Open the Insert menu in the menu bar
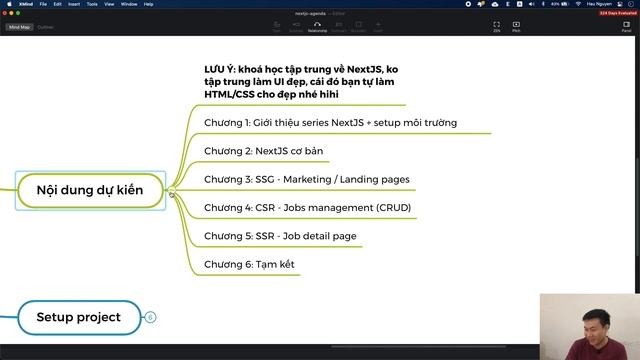The width and height of the screenshot is (640, 360). 74,4
